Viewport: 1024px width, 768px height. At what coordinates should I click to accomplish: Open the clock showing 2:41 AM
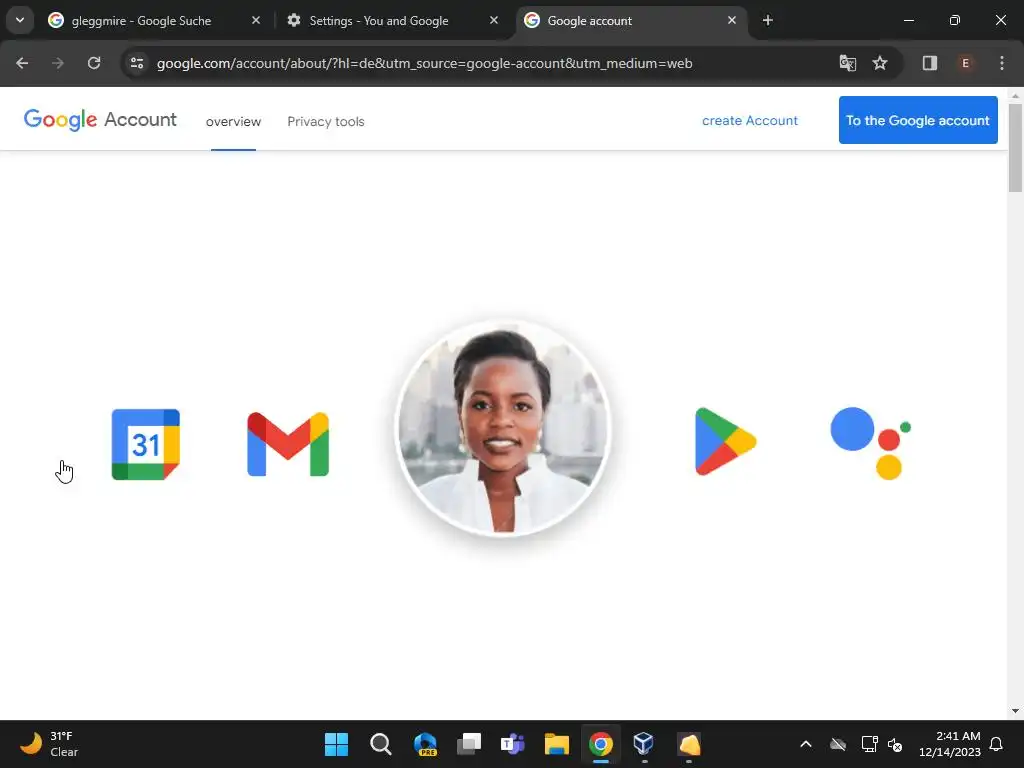(x=950, y=744)
